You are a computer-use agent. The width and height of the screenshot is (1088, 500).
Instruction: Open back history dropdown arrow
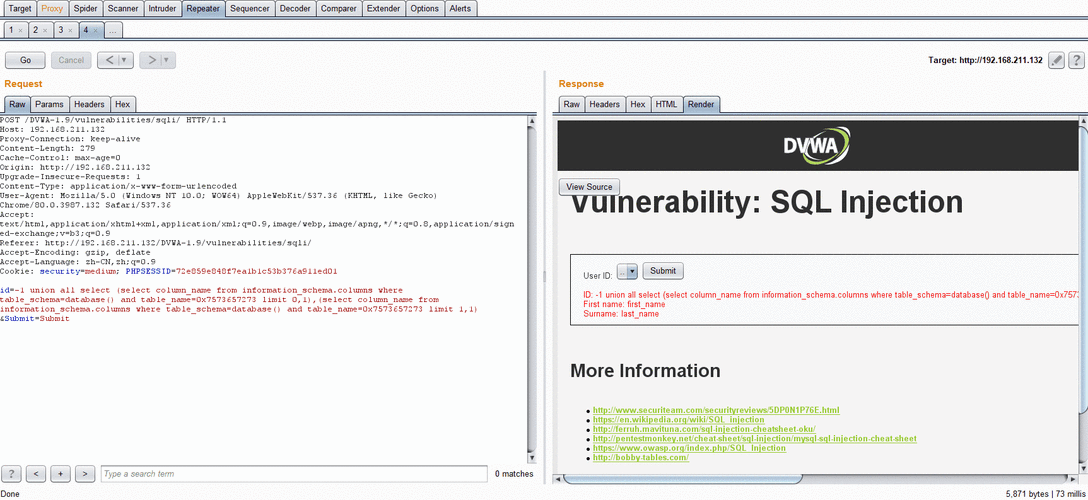125,60
